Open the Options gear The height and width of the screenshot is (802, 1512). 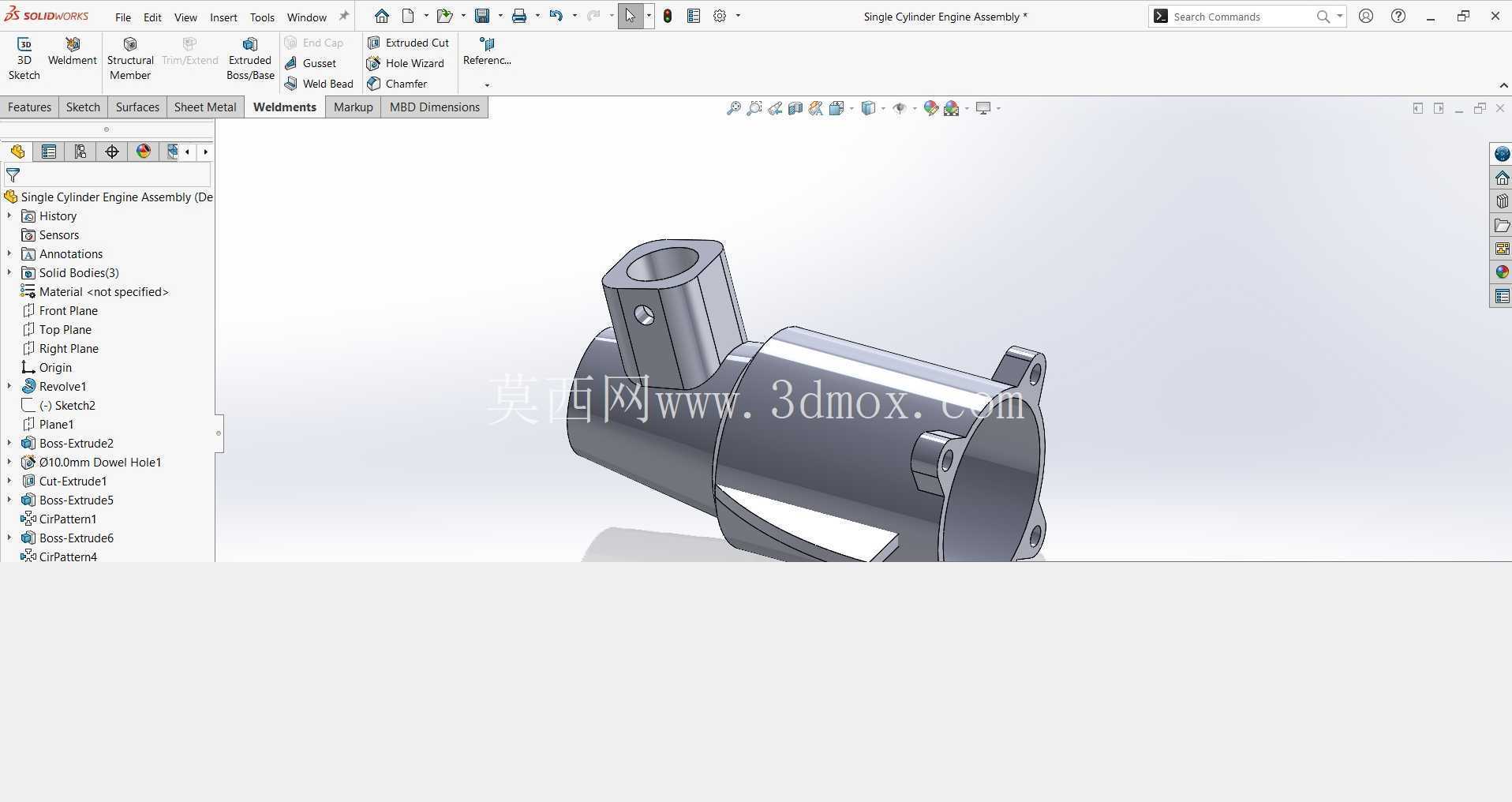tap(720, 16)
